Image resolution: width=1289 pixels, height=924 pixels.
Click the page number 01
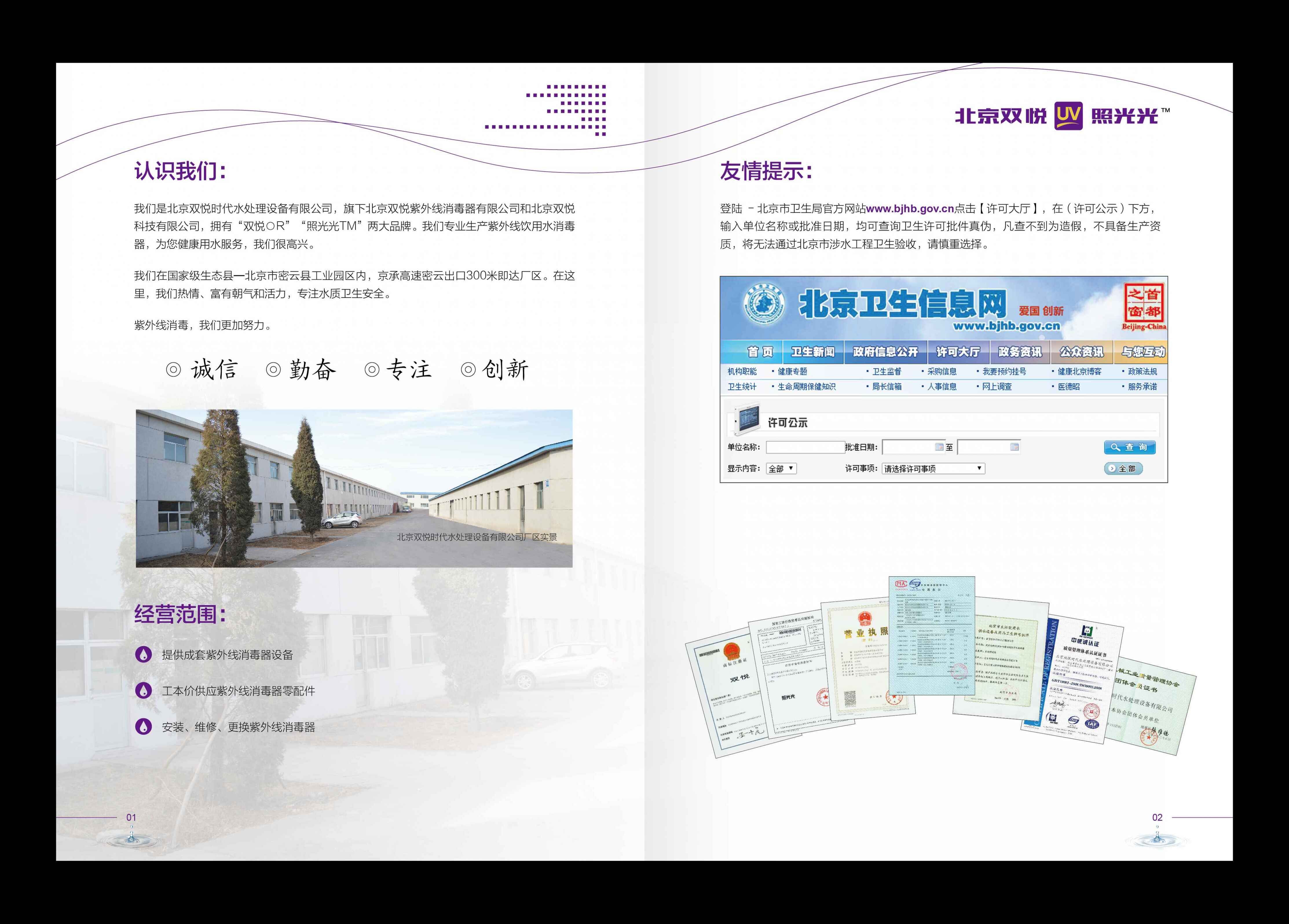(131, 817)
